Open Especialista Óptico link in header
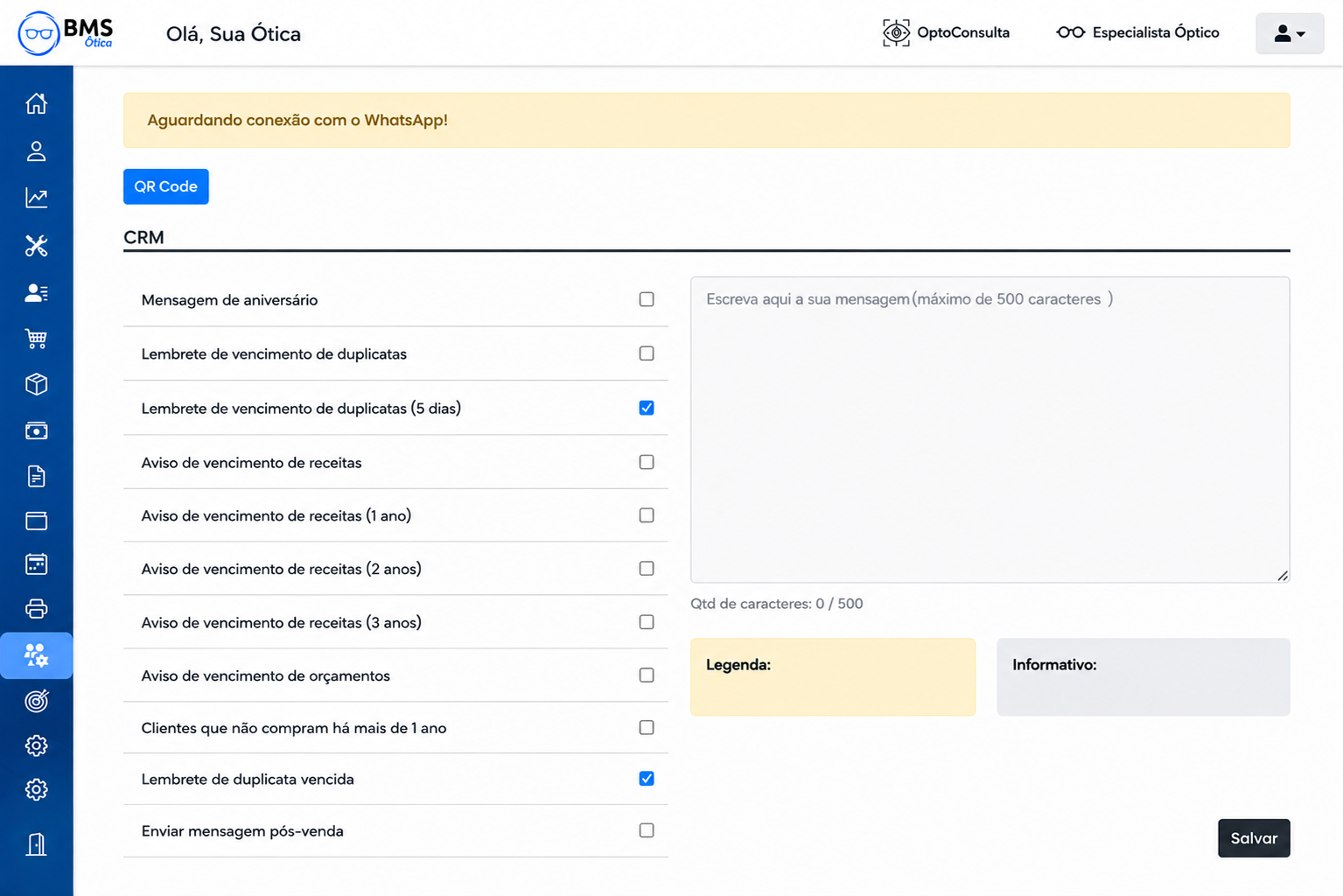This screenshot has width=1343, height=896. click(x=1137, y=32)
